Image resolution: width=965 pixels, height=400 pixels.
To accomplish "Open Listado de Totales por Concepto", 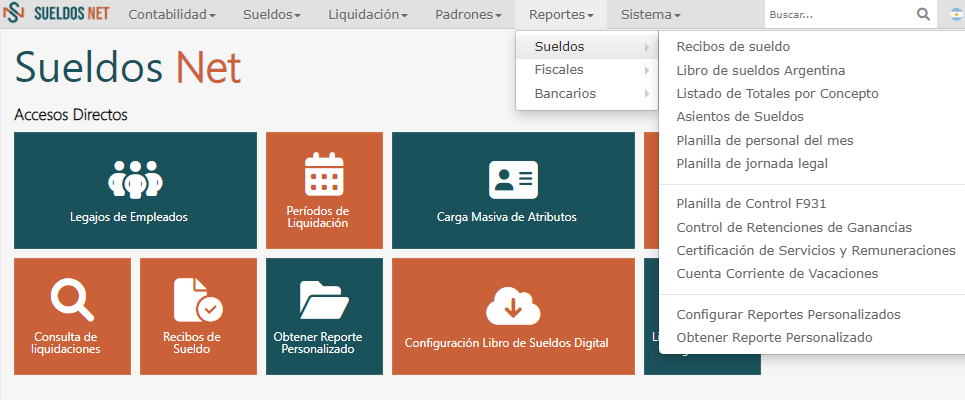I will coord(777,94).
